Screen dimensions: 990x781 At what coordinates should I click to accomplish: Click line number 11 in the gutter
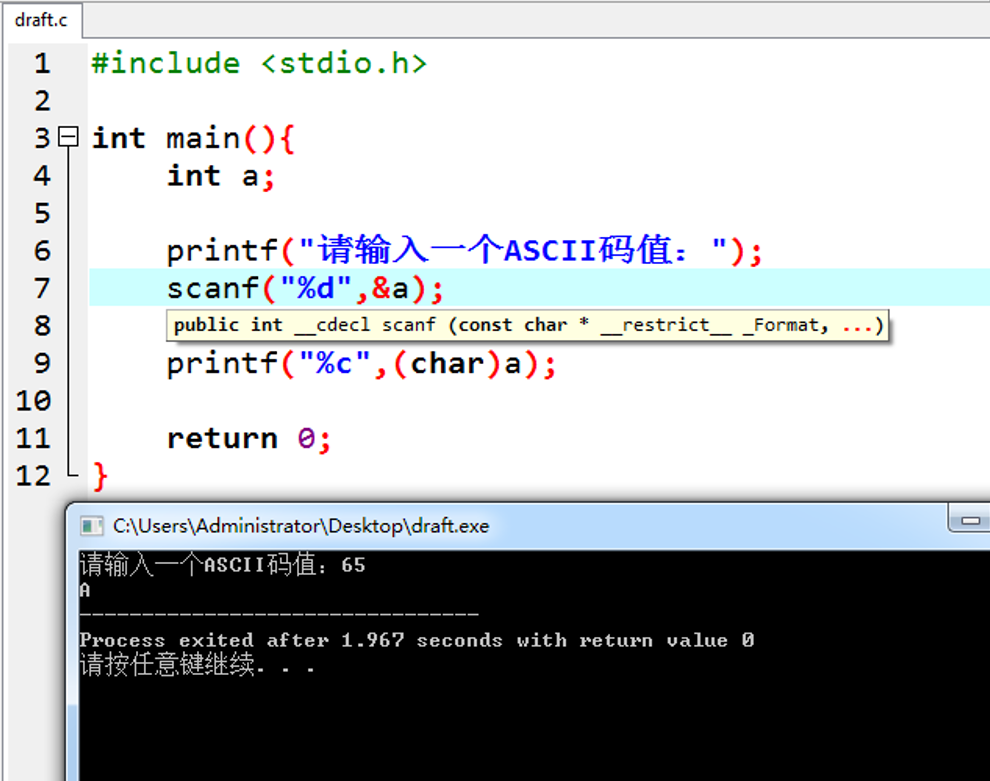[33, 439]
